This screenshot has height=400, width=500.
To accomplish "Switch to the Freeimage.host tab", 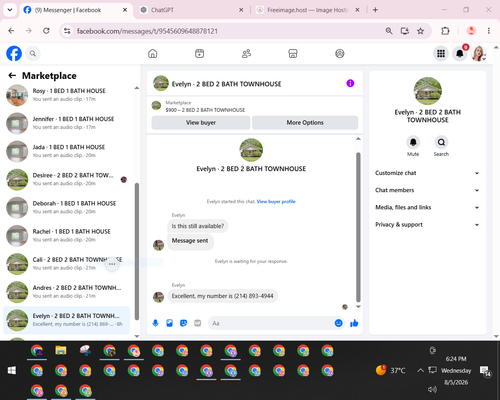I will coord(307,10).
